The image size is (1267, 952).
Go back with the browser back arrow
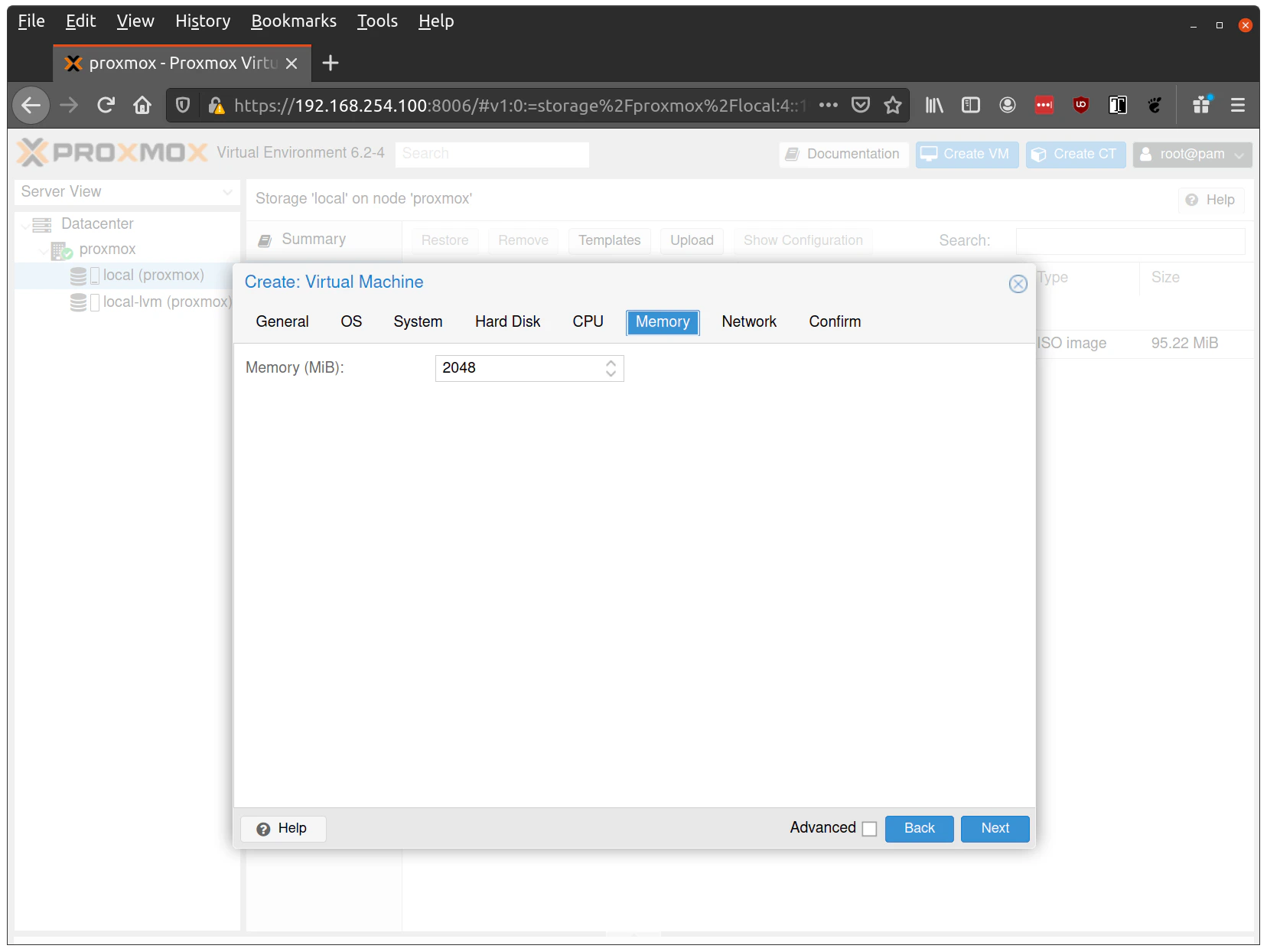click(31, 106)
